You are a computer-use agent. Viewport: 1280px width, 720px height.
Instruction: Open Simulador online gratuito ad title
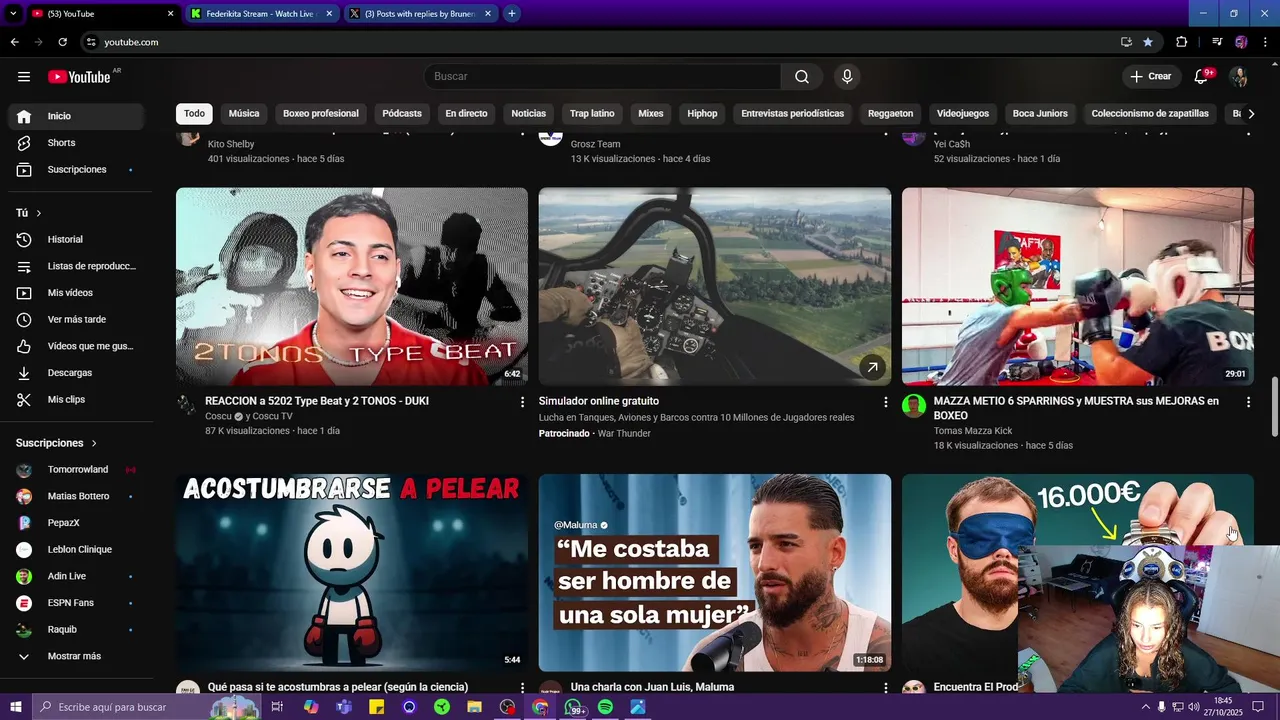tap(599, 401)
